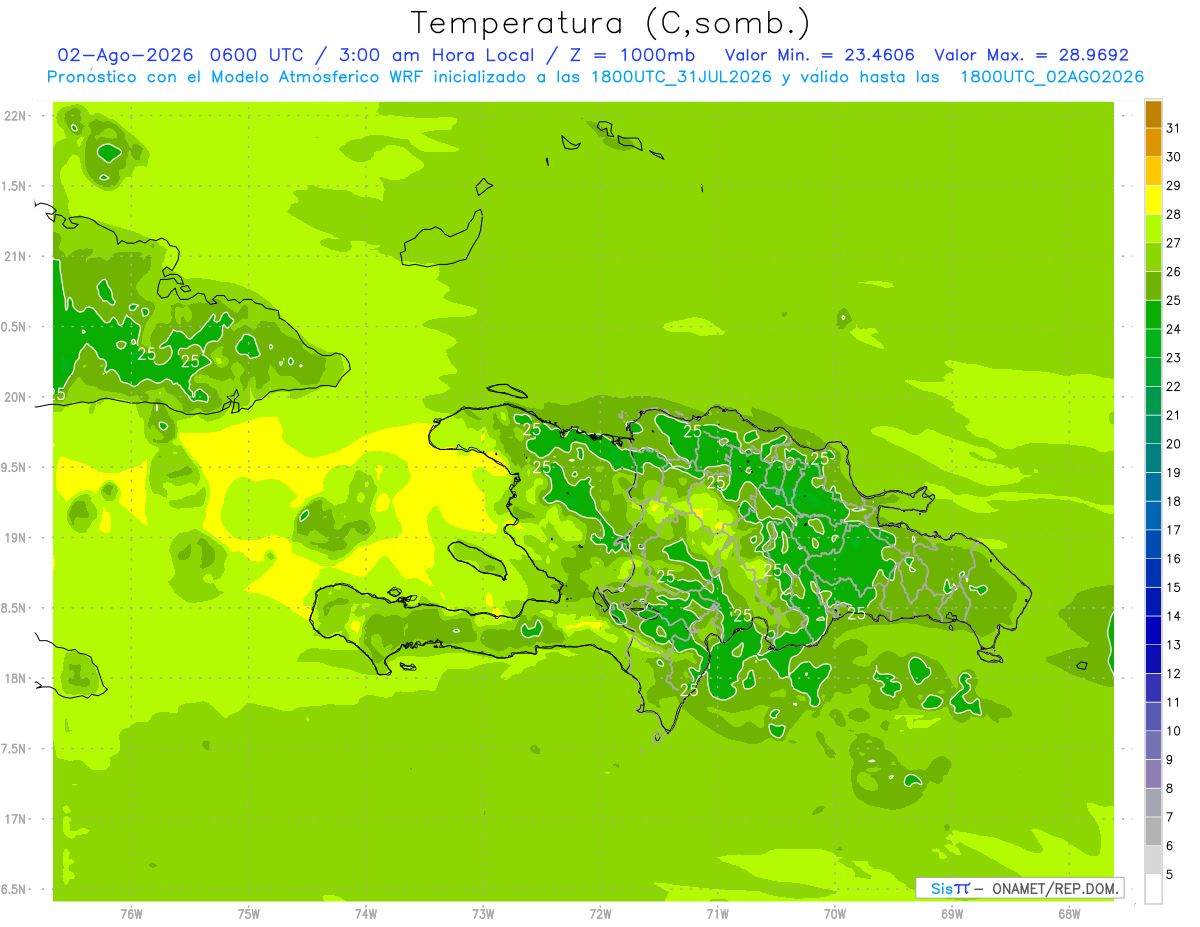Click the SisTT ONAMET/REP.DOM. logo box
This screenshot has width=1200, height=927.
(1019, 888)
